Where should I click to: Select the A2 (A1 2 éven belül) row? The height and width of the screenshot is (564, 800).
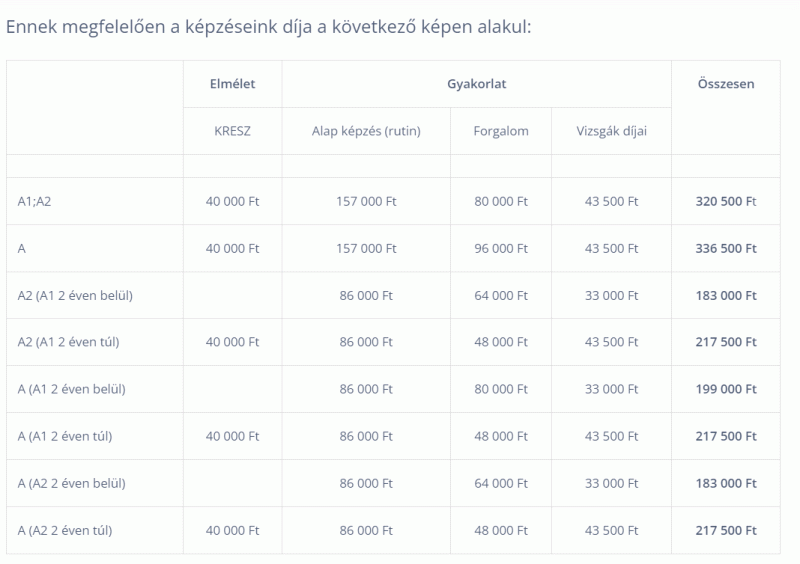393,296
